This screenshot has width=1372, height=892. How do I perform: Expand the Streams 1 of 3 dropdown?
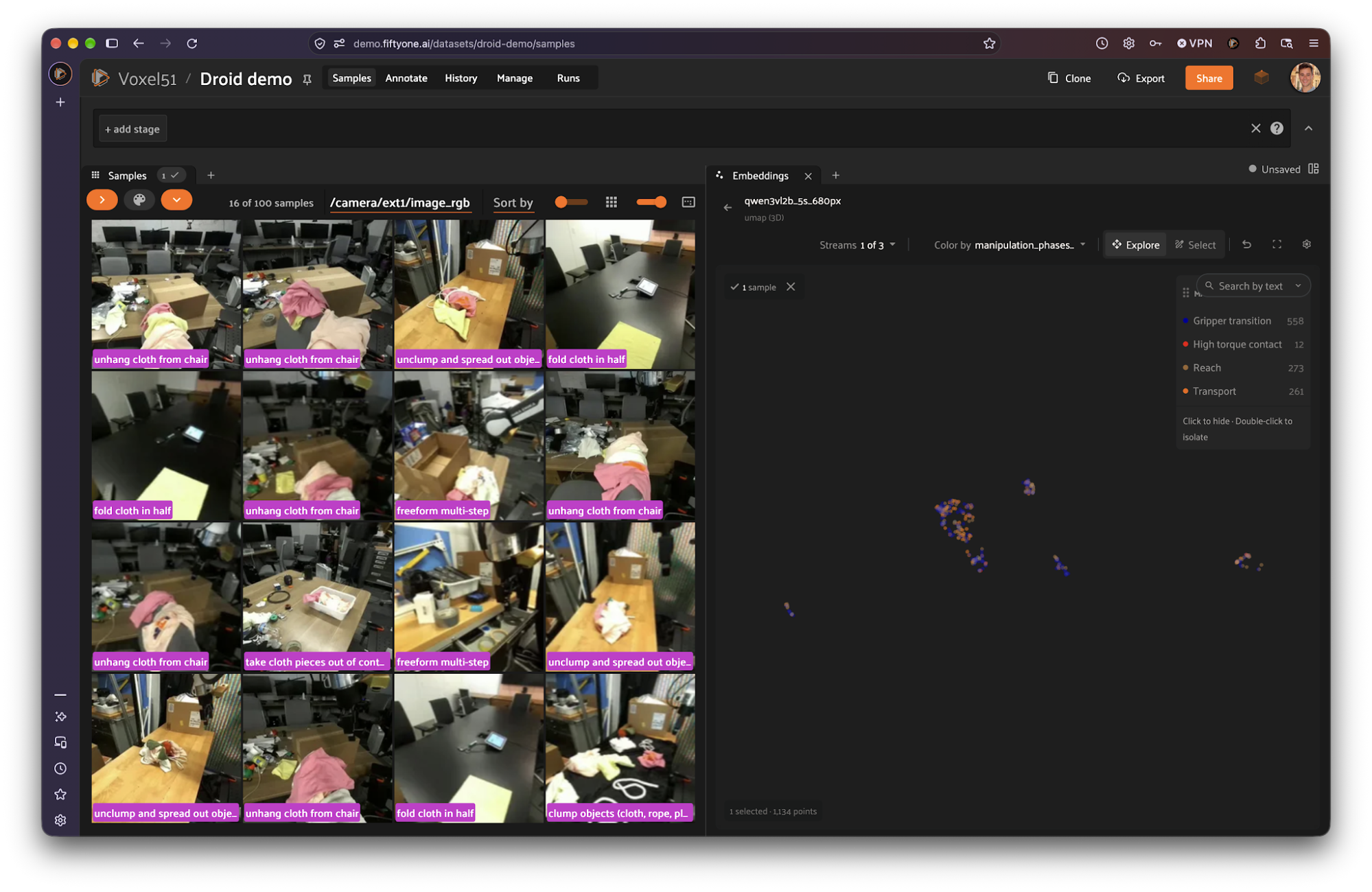[x=857, y=245]
